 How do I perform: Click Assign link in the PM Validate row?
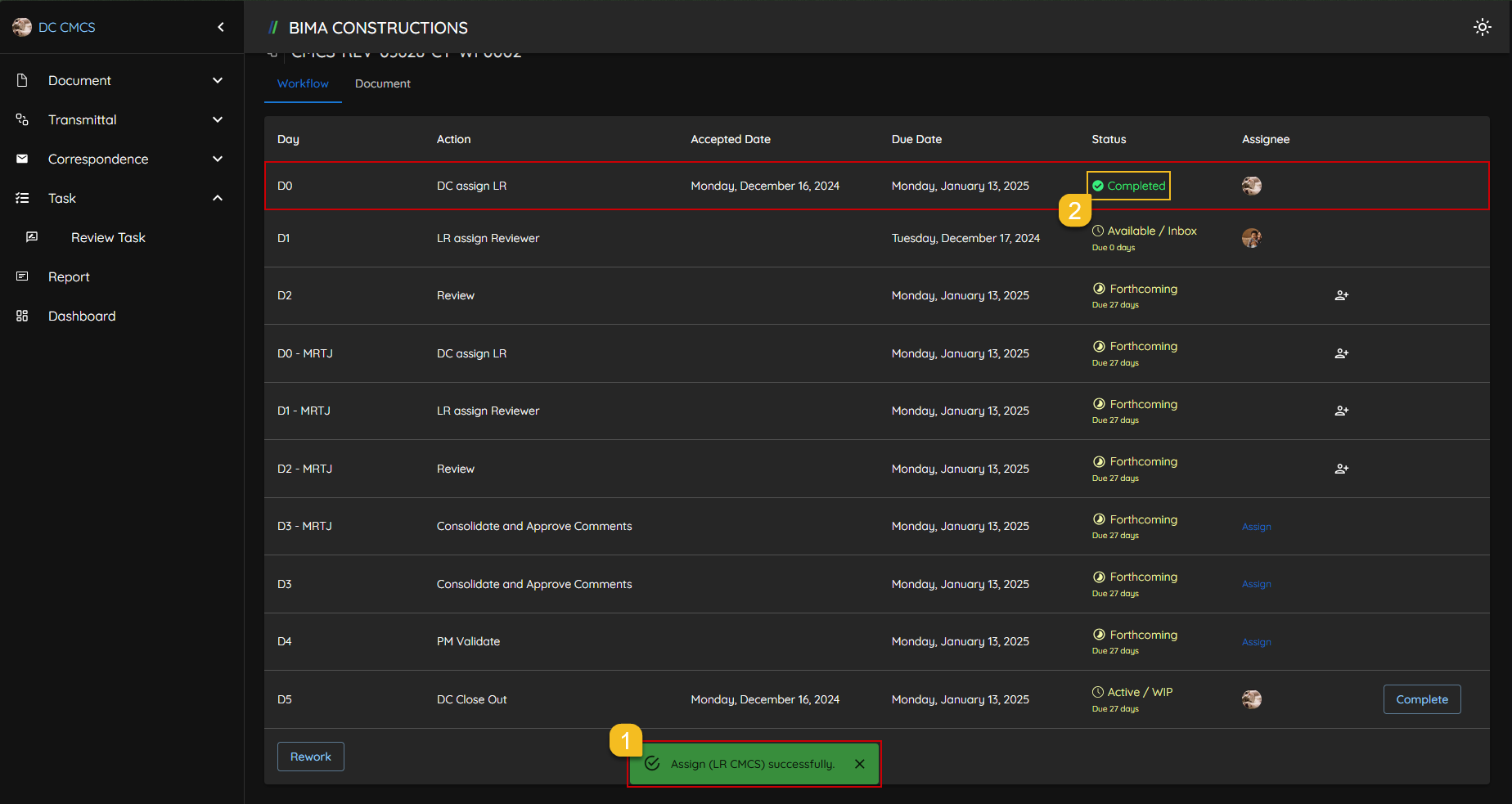click(1256, 642)
